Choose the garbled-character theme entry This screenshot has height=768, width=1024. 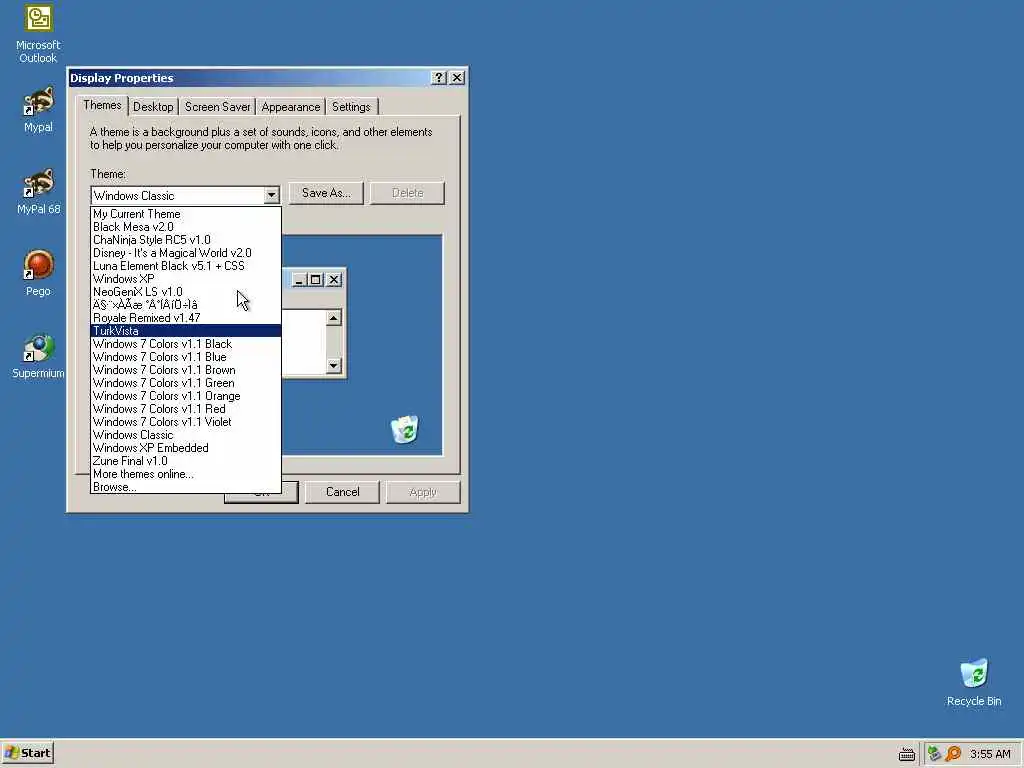pos(185,305)
